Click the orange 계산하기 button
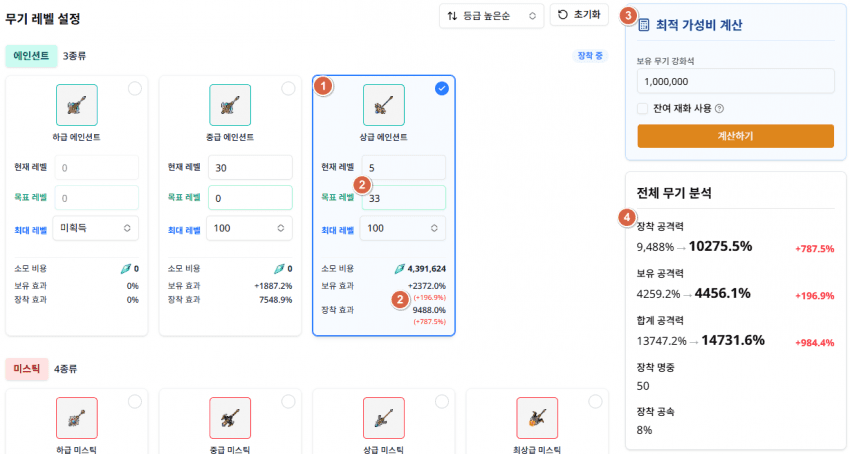The image size is (850, 454). pos(736,136)
